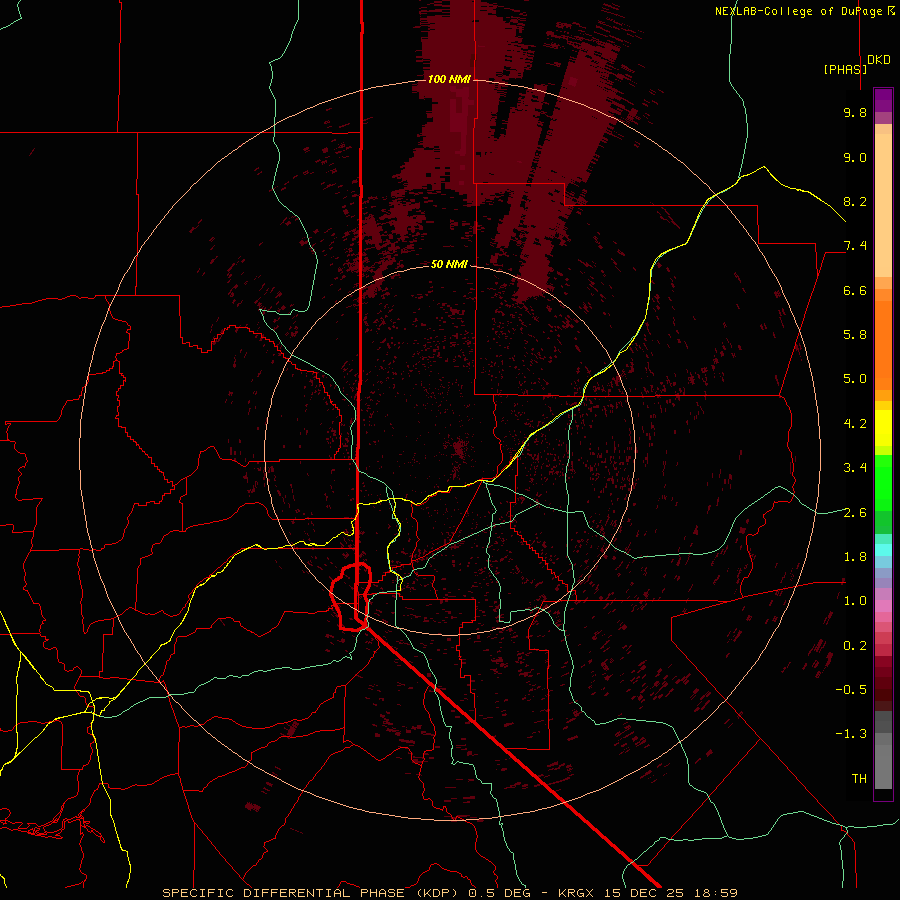The width and height of the screenshot is (900, 900).
Task: Click the 4.2 value on the color scale
Action: [x=855, y=424]
